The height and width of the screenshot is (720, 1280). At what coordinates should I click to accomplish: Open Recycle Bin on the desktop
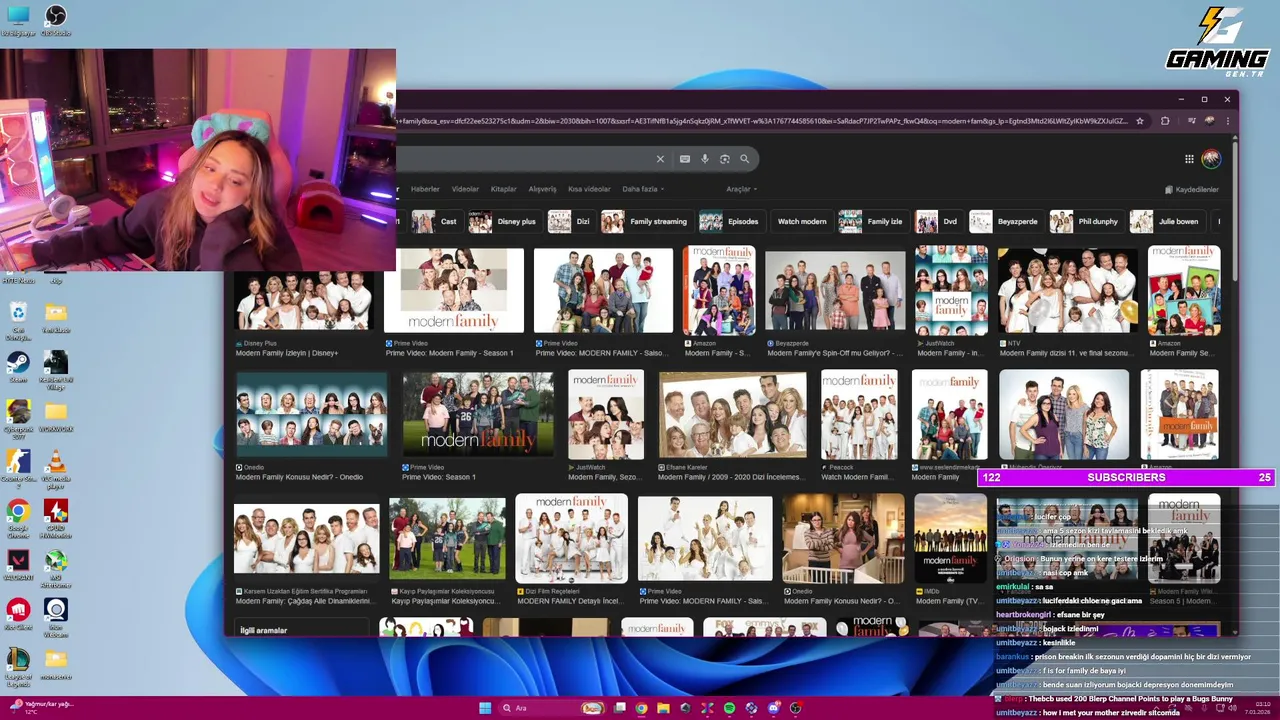[x=18, y=321]
